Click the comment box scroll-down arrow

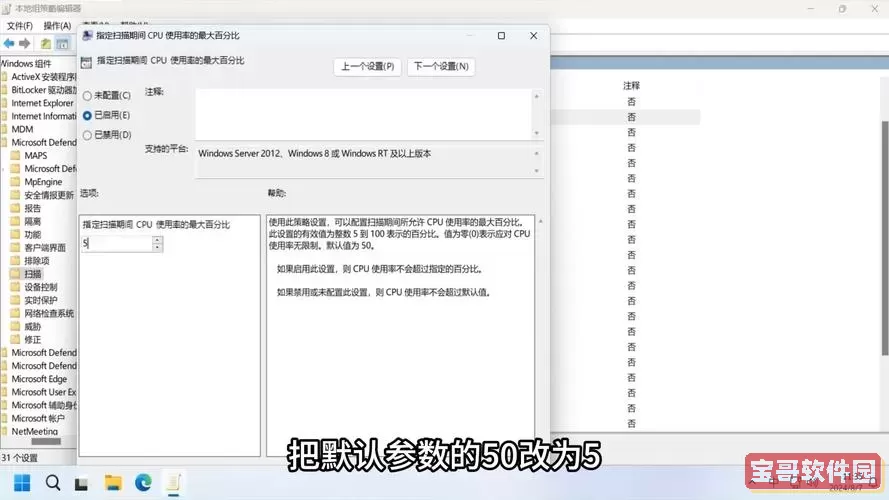click(536, 133)
